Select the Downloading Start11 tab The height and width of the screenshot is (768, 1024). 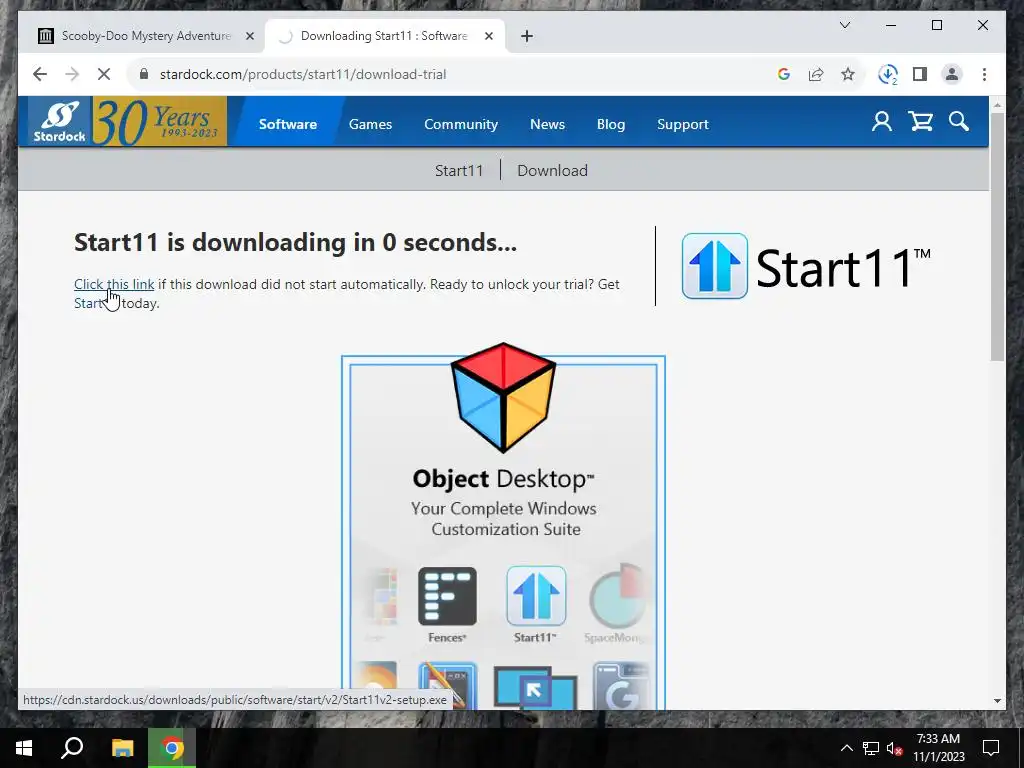tap(384, 36)
